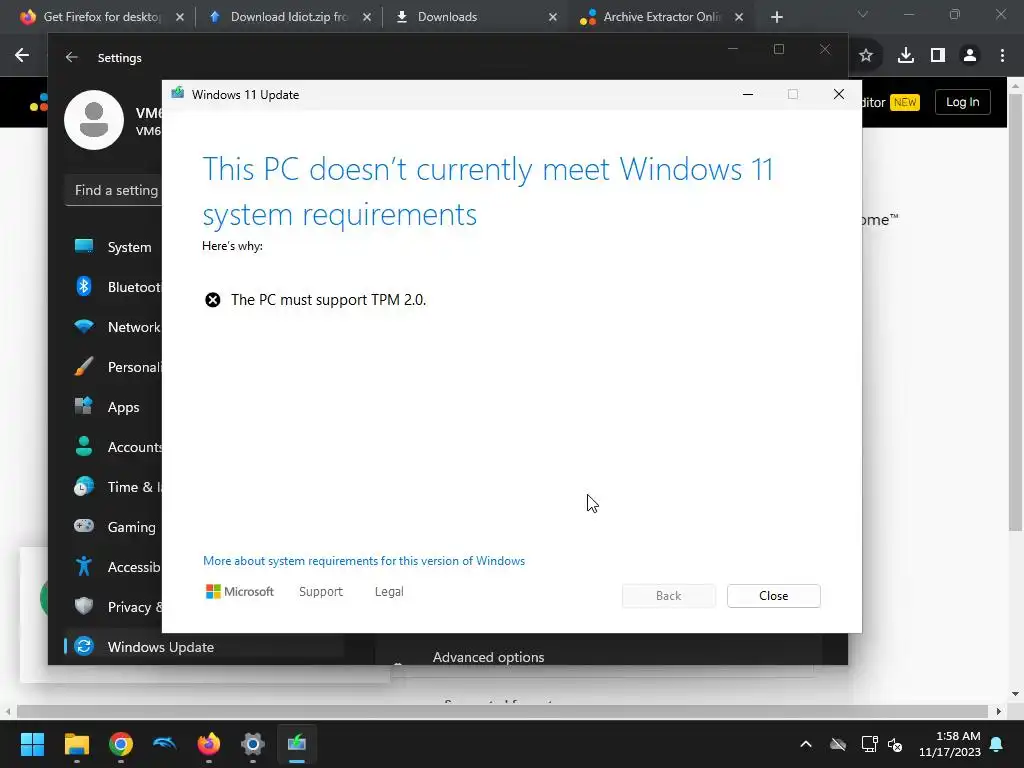Bookmark this page with star icon

(x=866, y=56)
